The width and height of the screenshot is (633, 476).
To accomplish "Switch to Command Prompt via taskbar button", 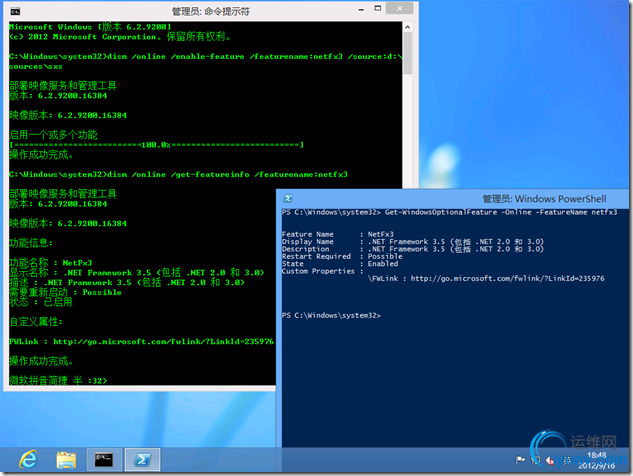I will [x=104, y=459].
